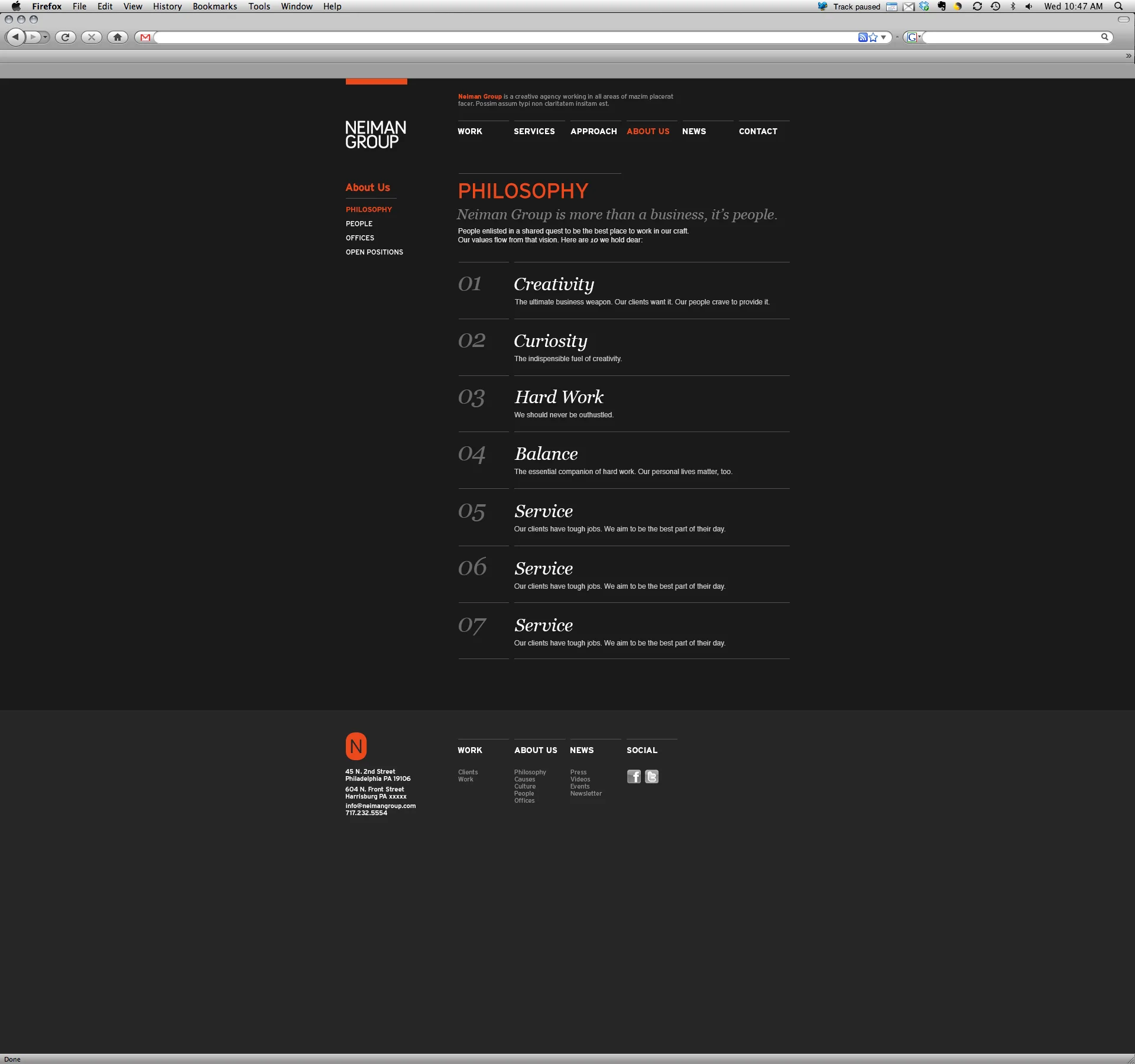The image size is (1135, 1064).
Task: Click the Stop loading button
Action: pos(92,37)
